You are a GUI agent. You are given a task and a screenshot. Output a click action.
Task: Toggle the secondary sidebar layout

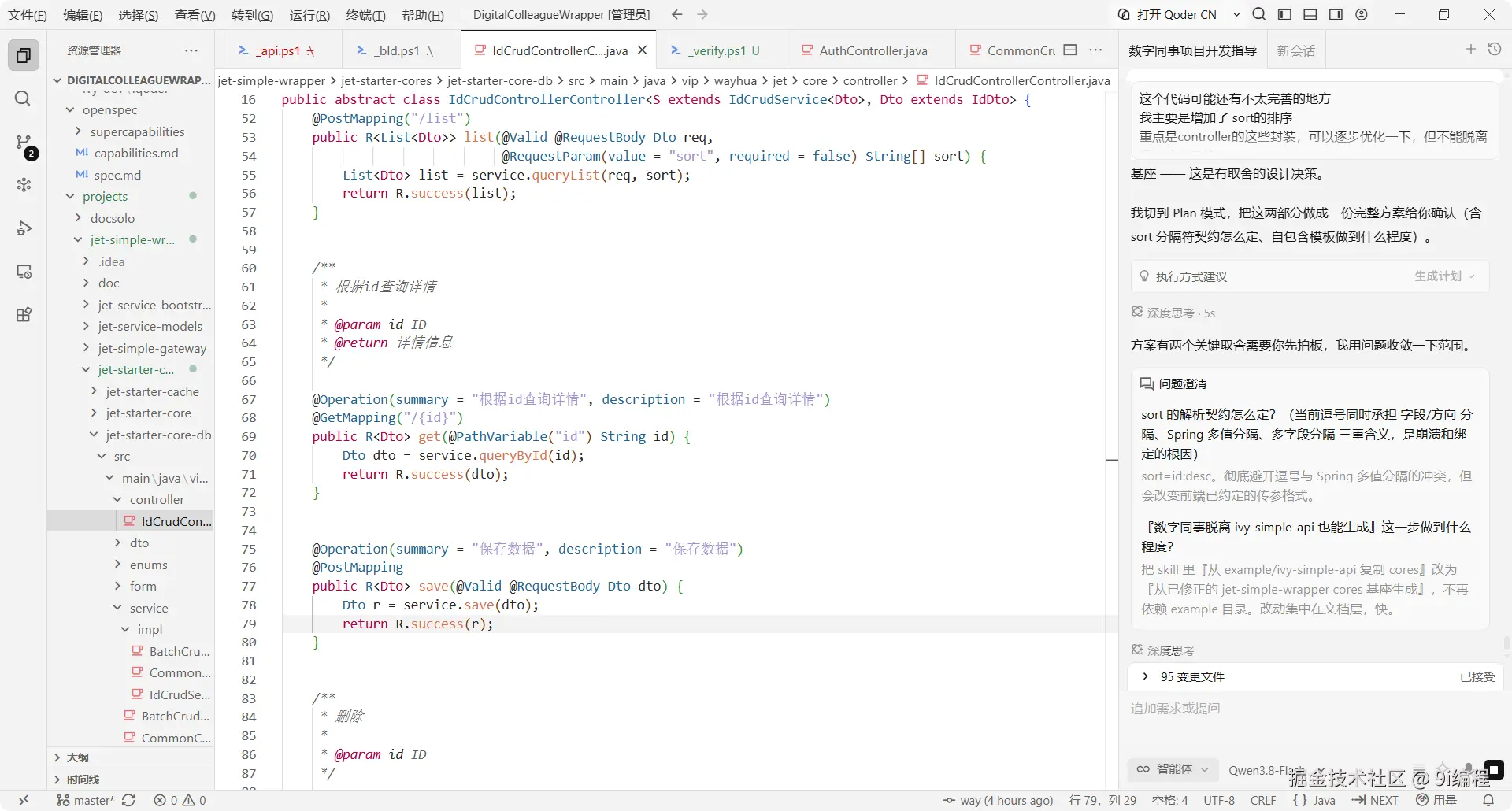pos(1336,14)
